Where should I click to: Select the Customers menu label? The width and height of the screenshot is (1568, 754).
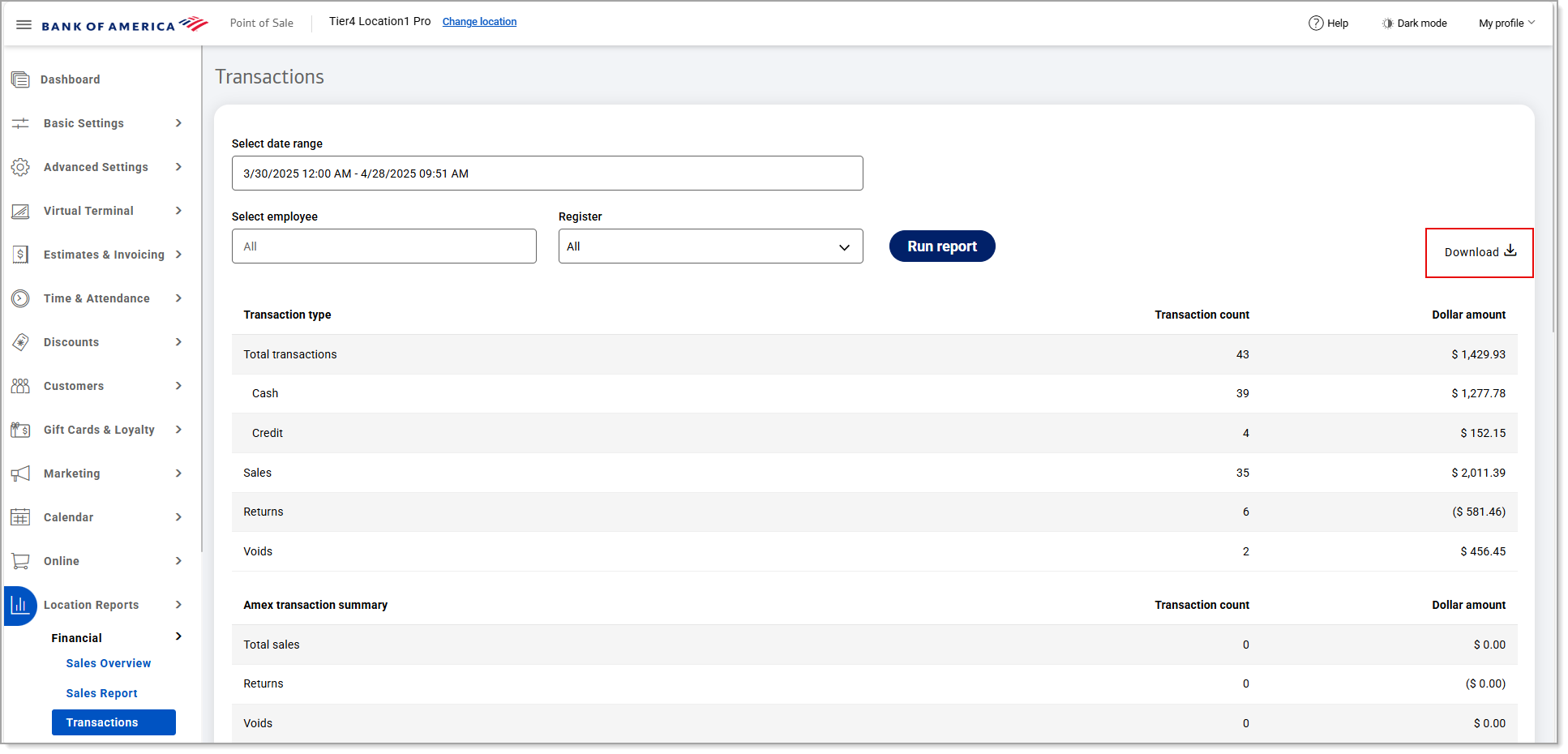tap(74, 386)
